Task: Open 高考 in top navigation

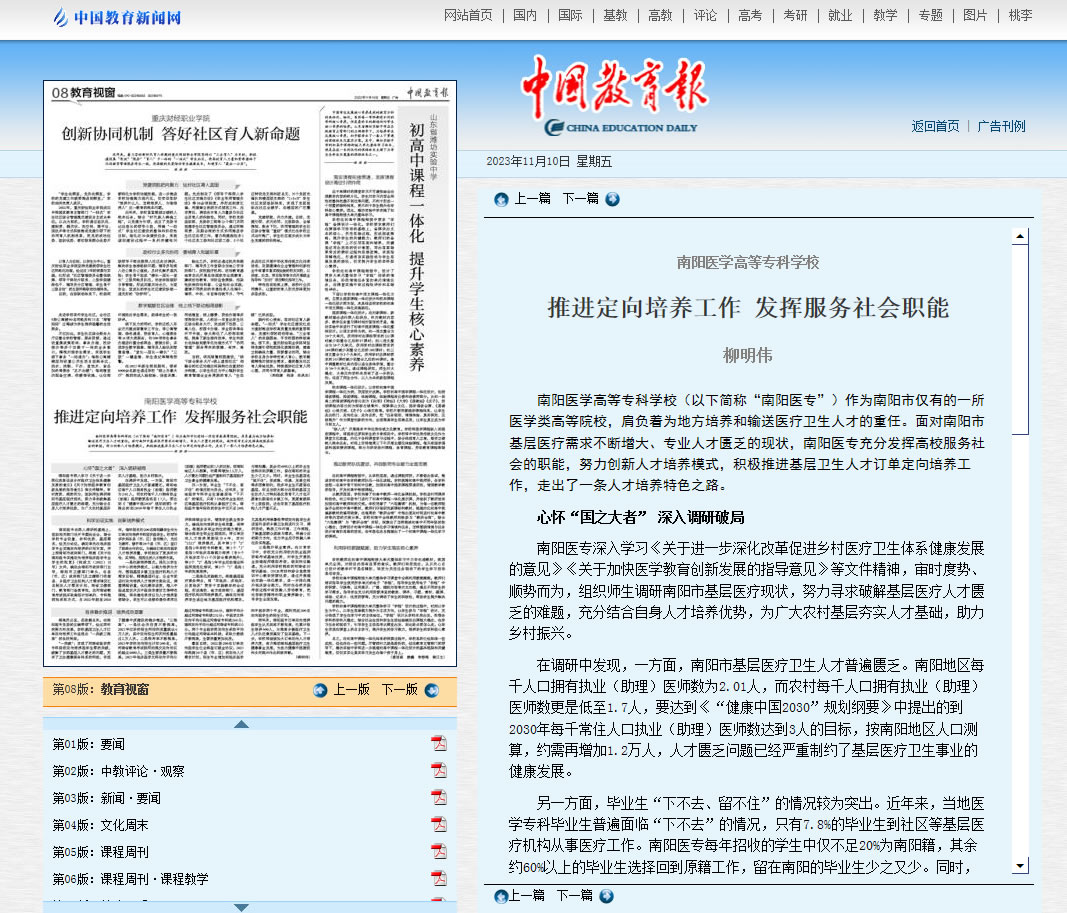Action: pyautogui.click(x=750, y=15)
